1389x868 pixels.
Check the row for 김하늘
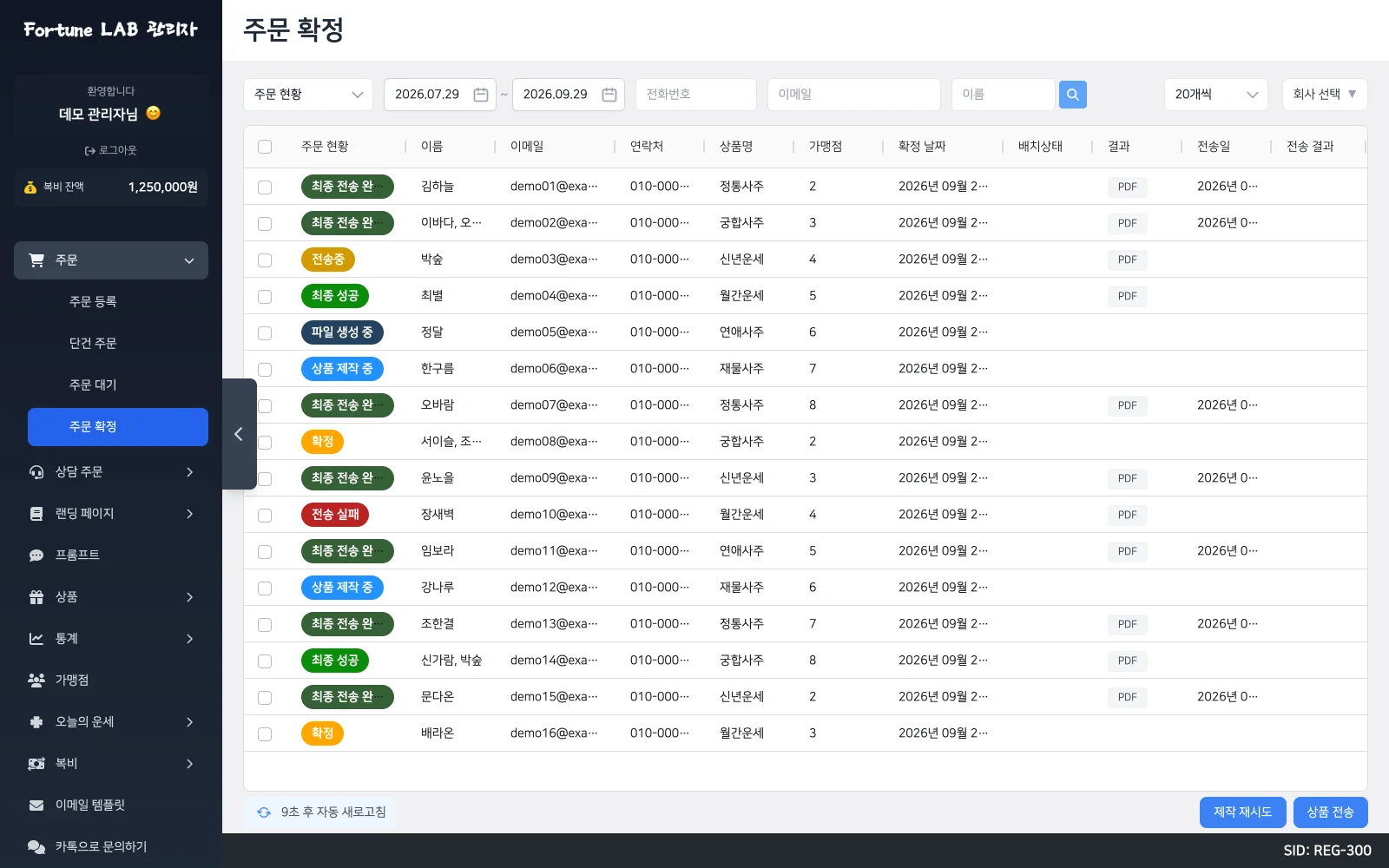point(265,187)
